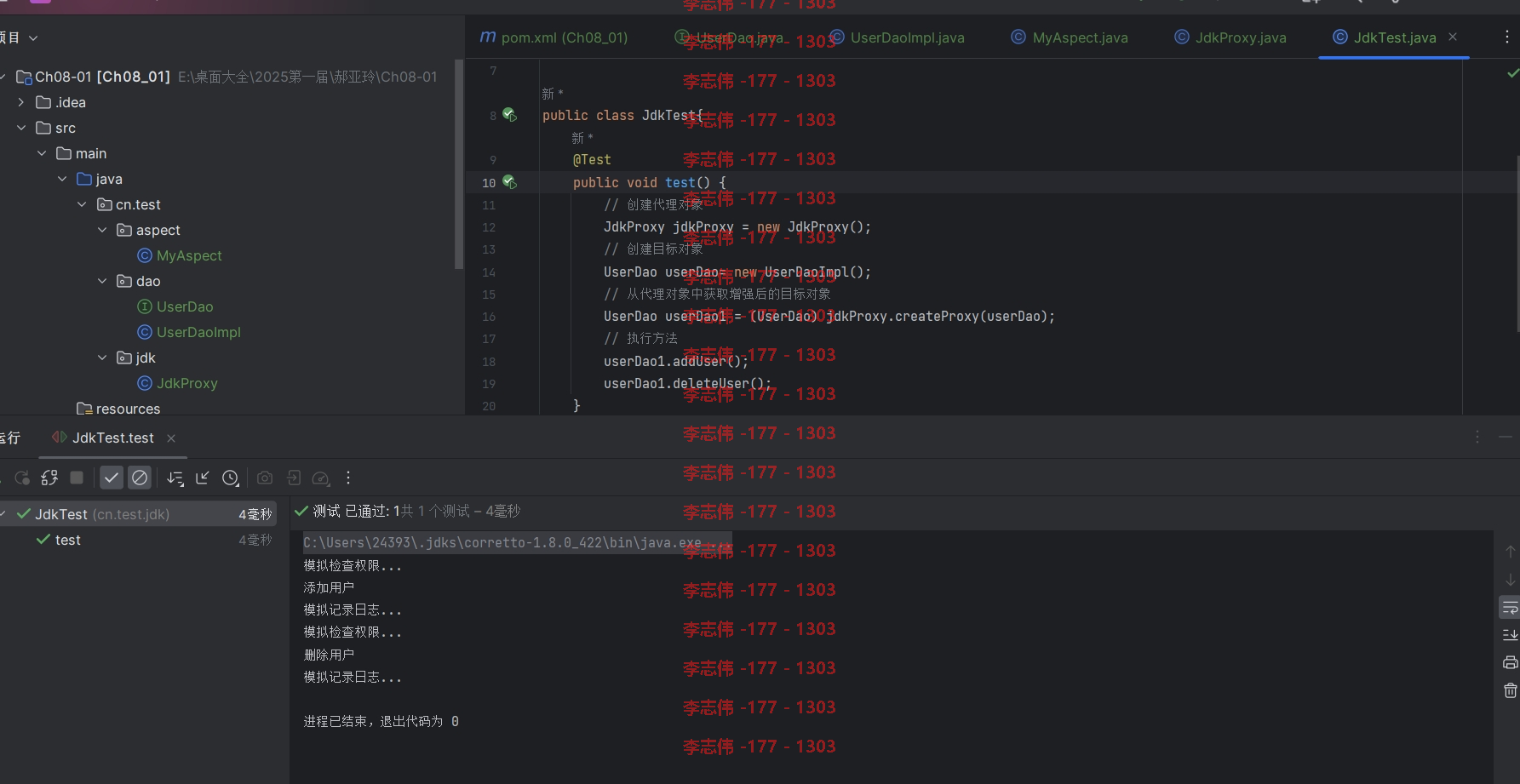Click the camera Dump Threads icon
The height and width of the screenshot is (784, 1520).
(265, 478)
